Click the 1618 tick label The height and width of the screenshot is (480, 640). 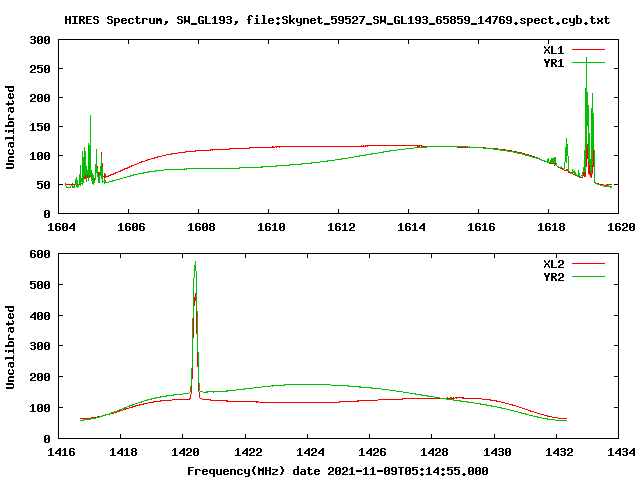coord(551,227)
